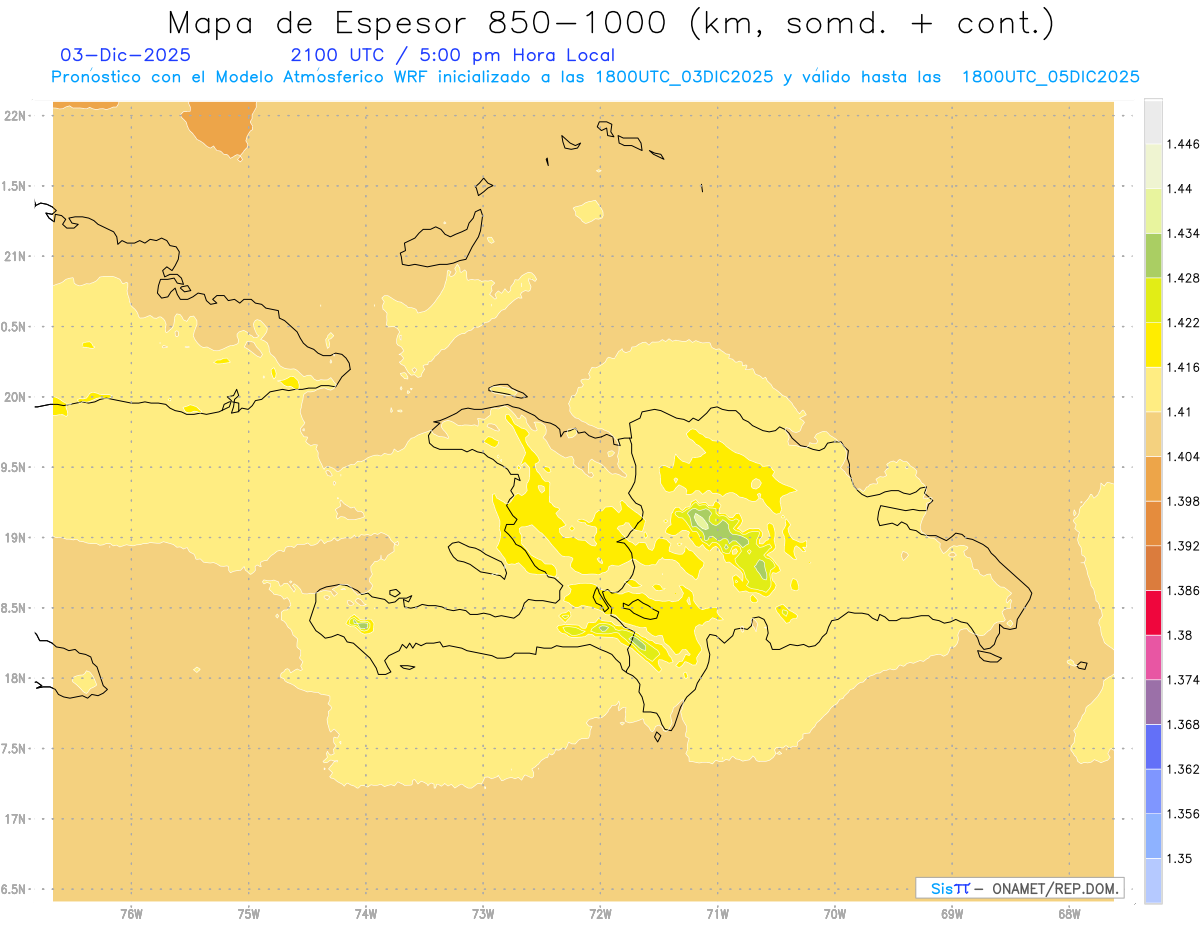Click the bright yellow 1.416 legend swatch
Viewport: 1200px width, 927px height.
coord(1153,344)
